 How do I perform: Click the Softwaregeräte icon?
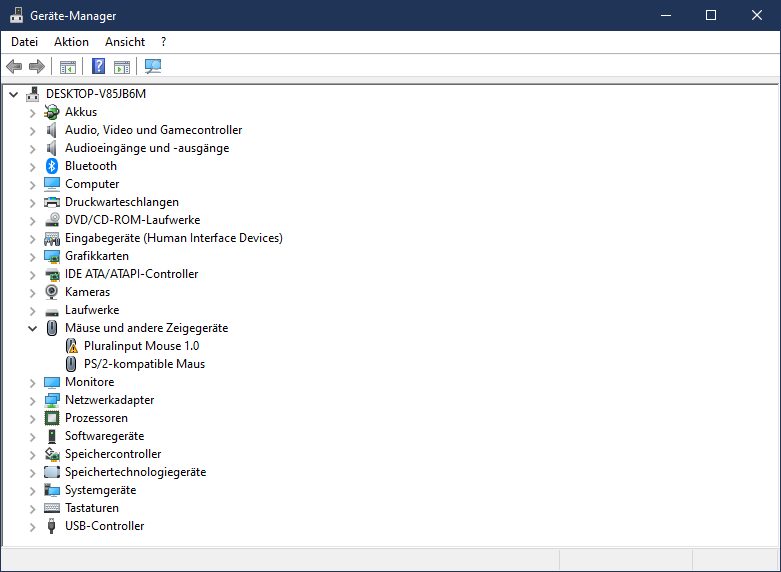52,436
